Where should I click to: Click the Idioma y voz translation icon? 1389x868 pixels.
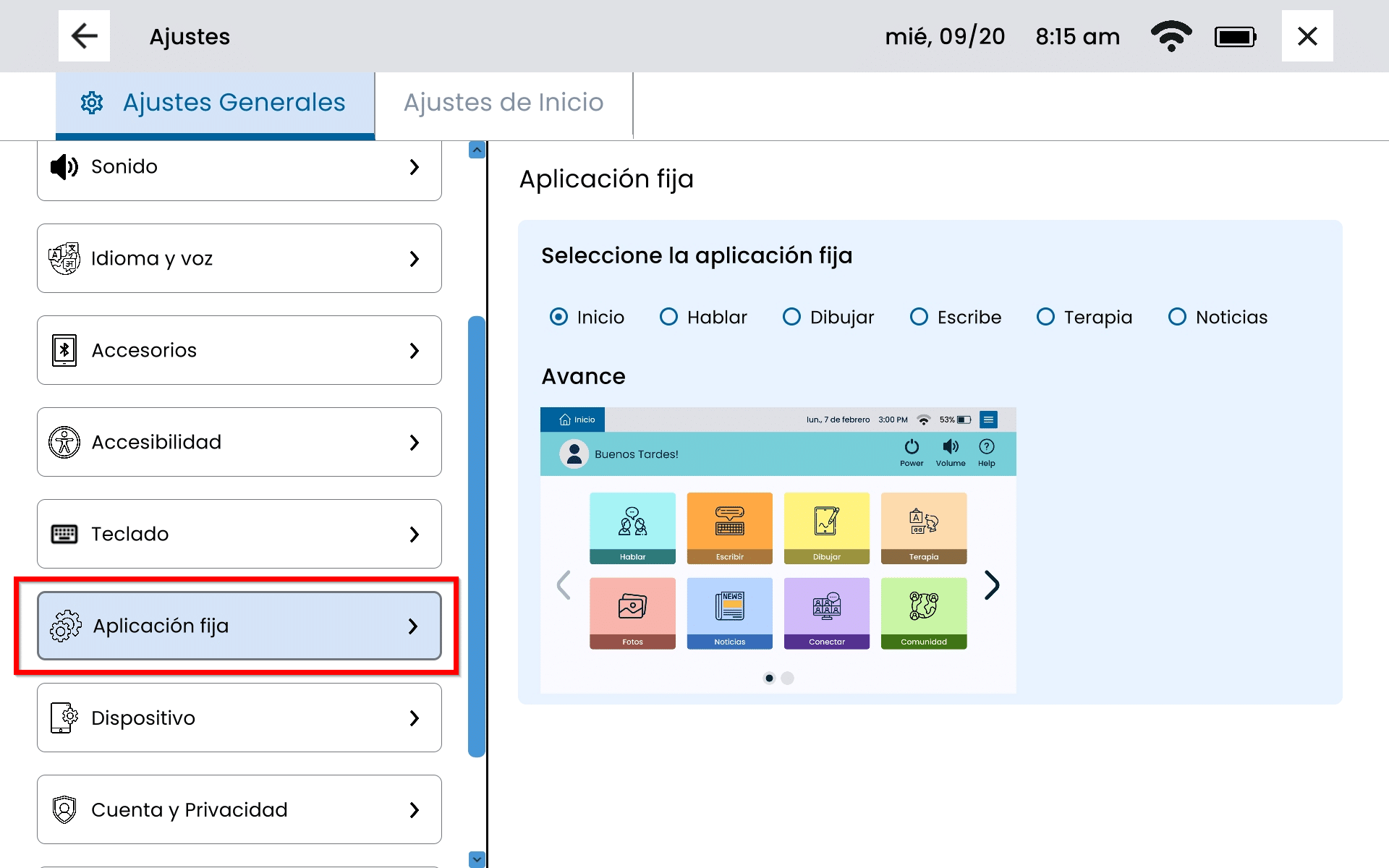[x=64, y=258]
